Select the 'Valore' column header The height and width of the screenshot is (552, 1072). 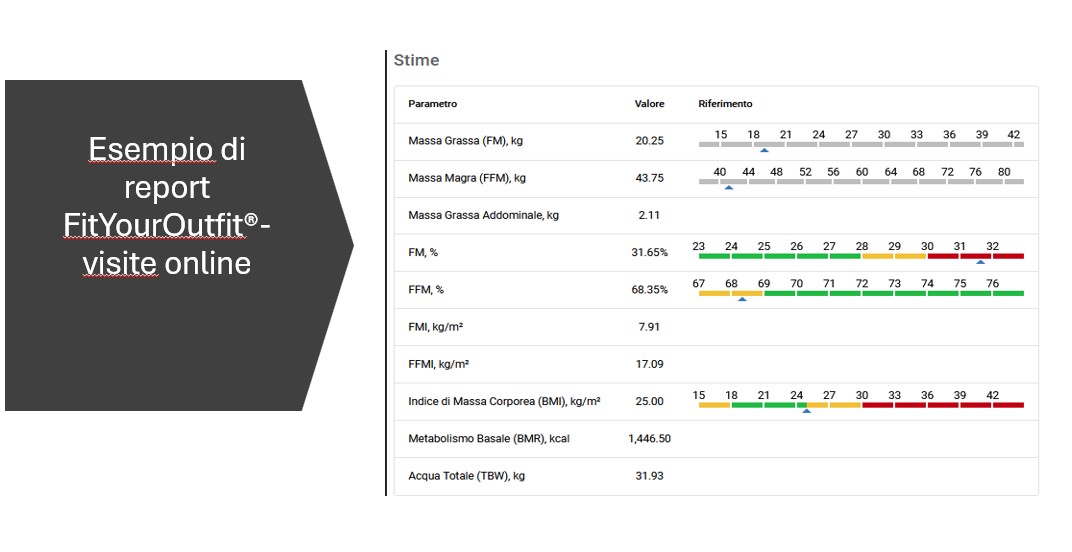[x=649, y=104]
